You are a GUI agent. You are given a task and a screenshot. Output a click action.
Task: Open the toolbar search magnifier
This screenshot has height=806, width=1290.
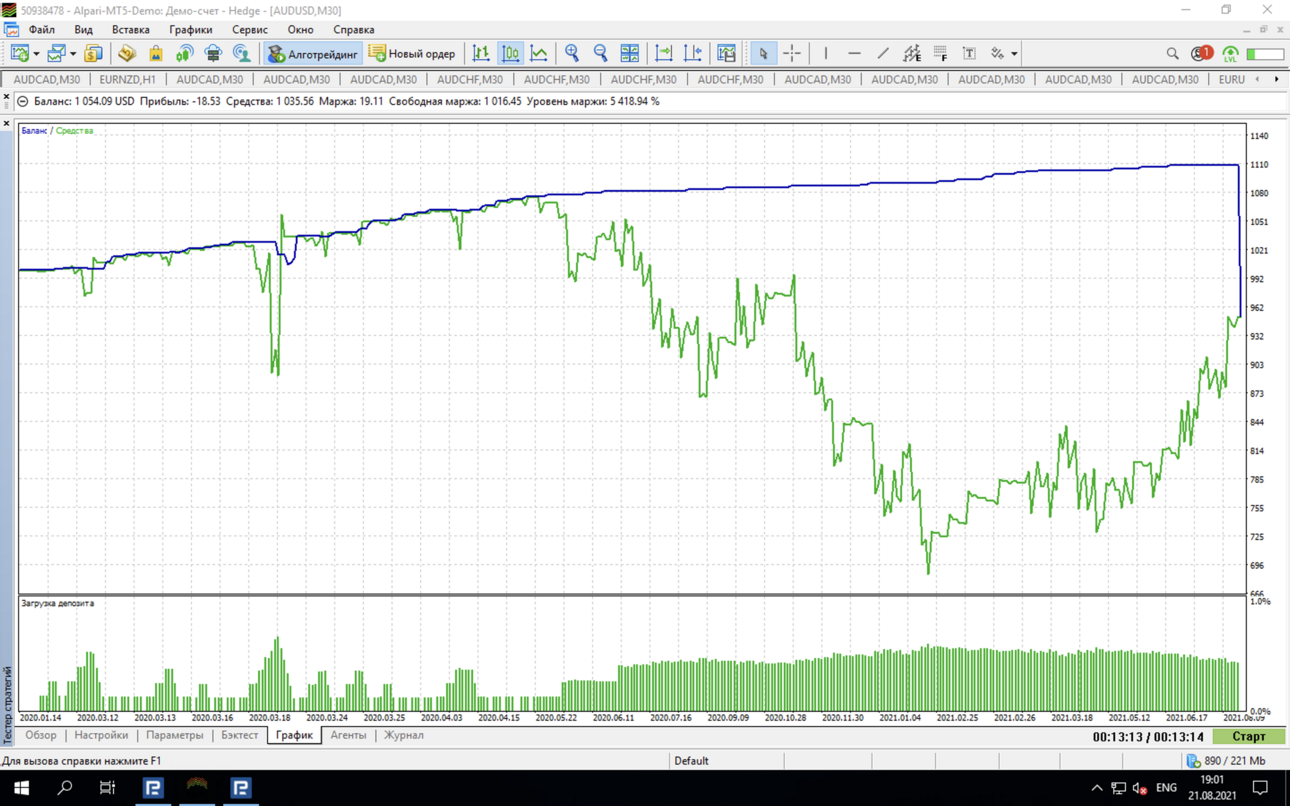[1172, 53]
